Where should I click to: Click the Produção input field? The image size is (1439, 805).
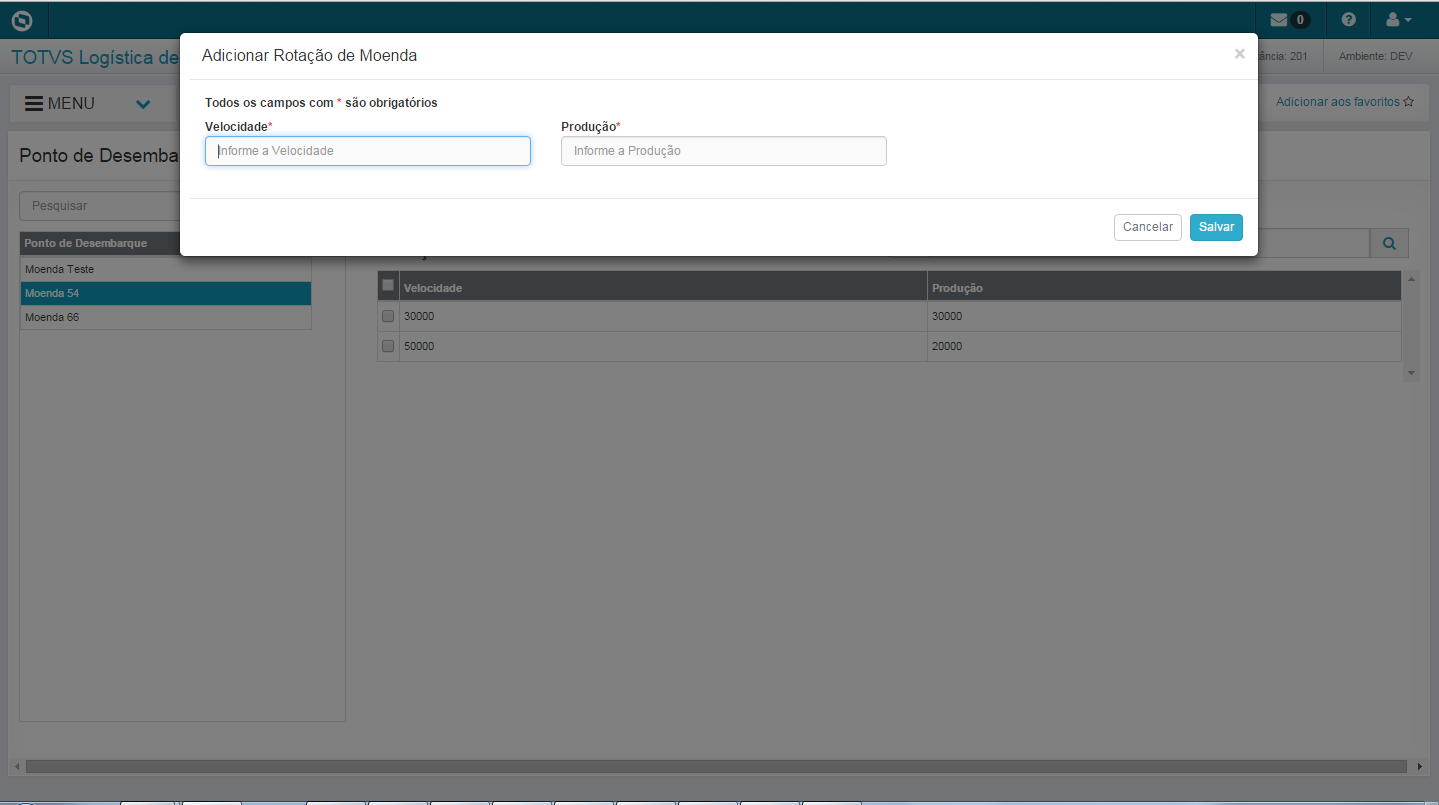click(x=724, y=151)
